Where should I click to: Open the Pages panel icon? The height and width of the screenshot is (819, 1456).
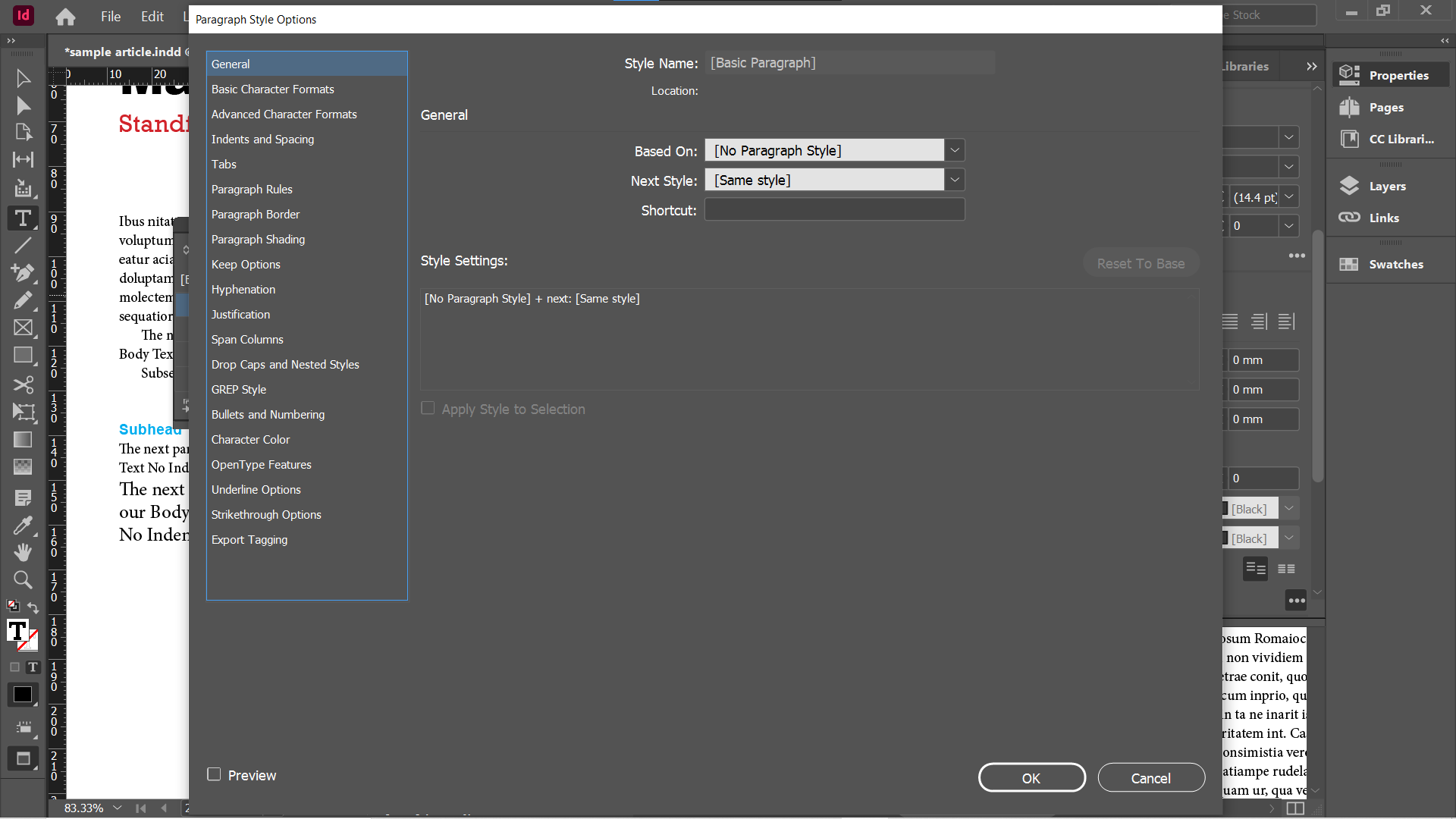(x=1349, y=108)
